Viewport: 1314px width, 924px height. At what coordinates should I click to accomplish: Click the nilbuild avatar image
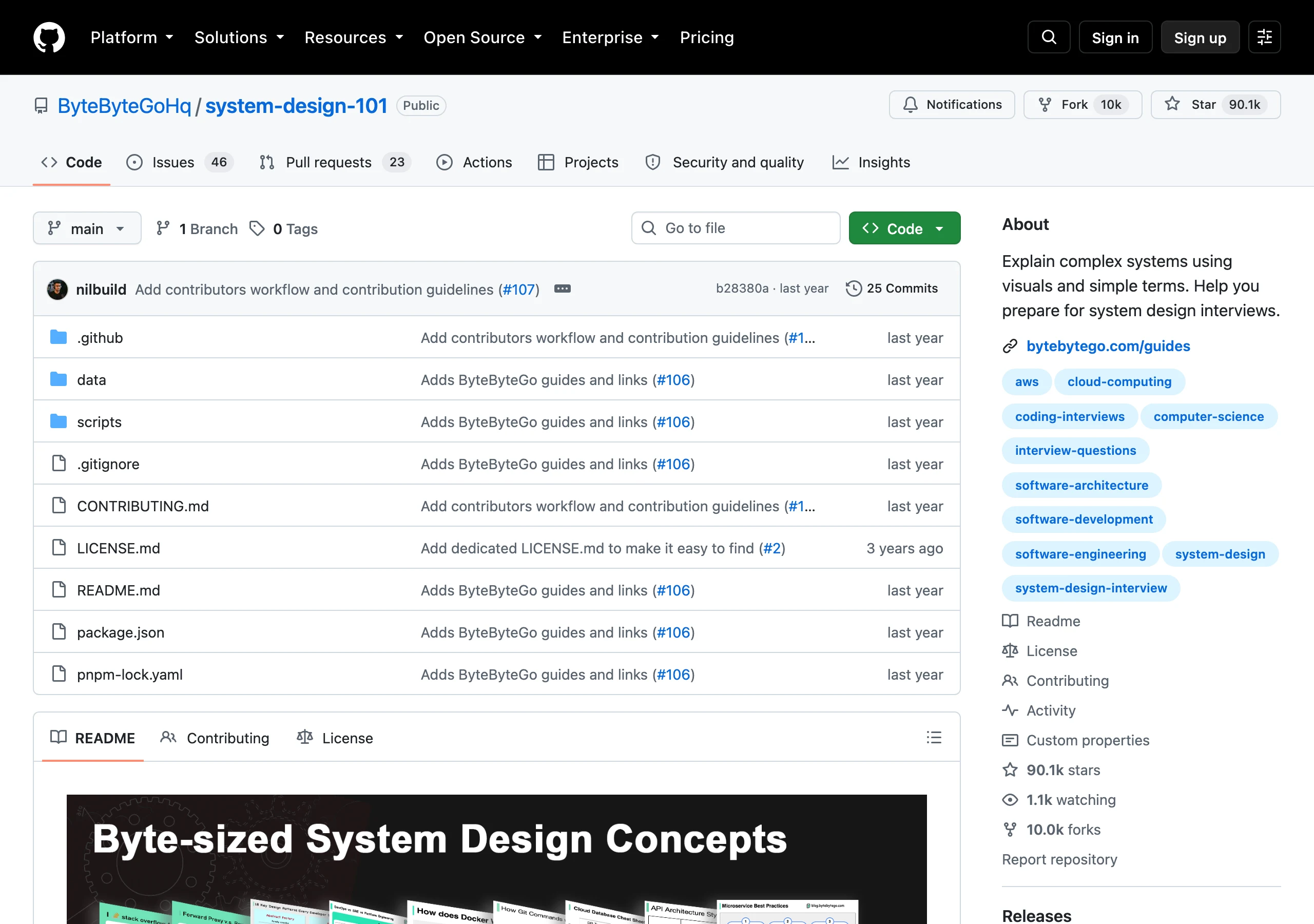click(57, 289)
